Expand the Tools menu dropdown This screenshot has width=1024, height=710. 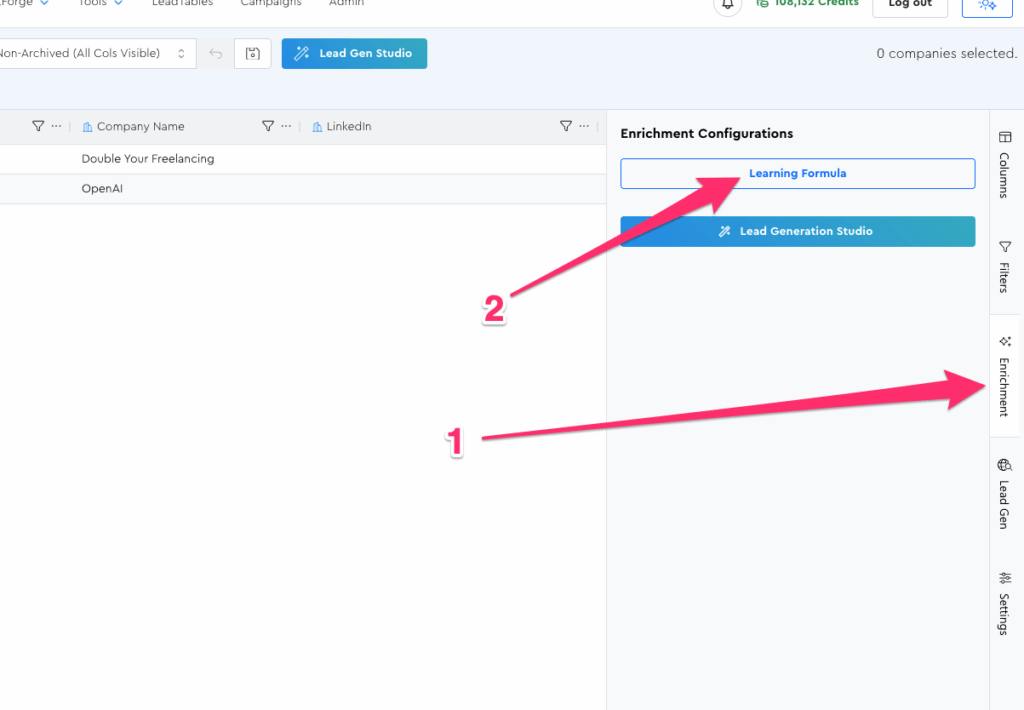click(101, 3)
